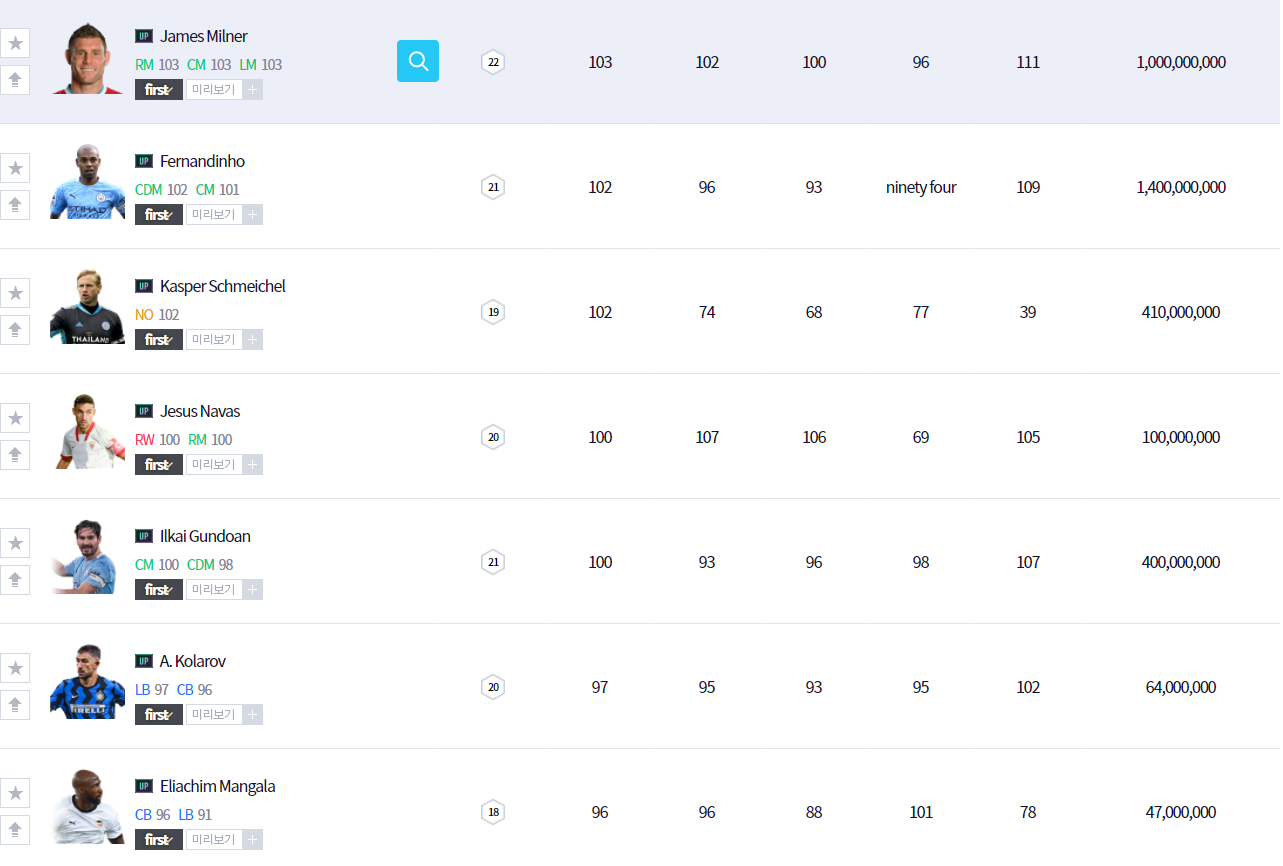Viewport: 1283px width, 866px height.
Task: Expand the plus button in Jesus Navas row
Action: click(253, 465)
